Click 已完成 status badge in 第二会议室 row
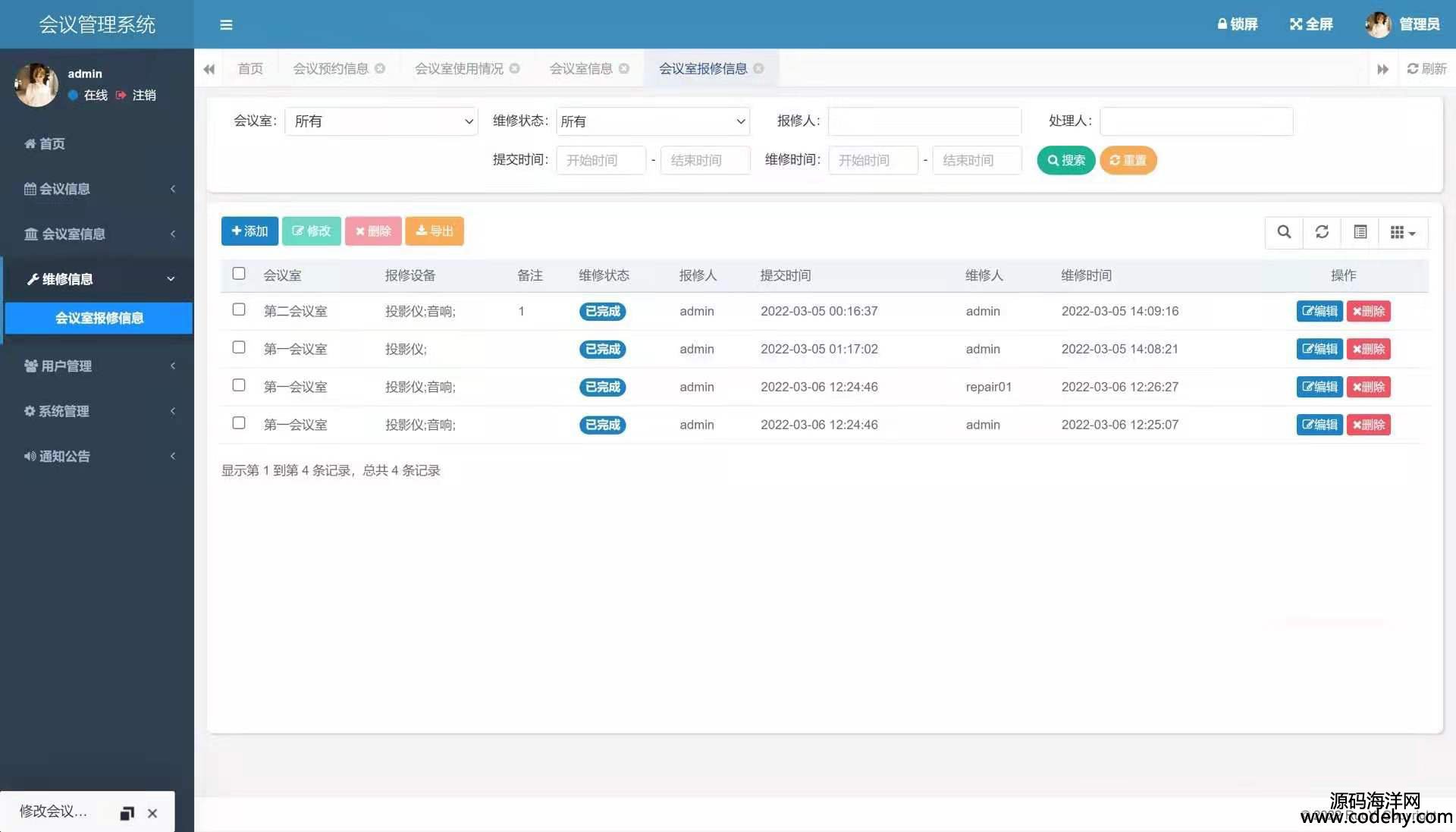 603,311
